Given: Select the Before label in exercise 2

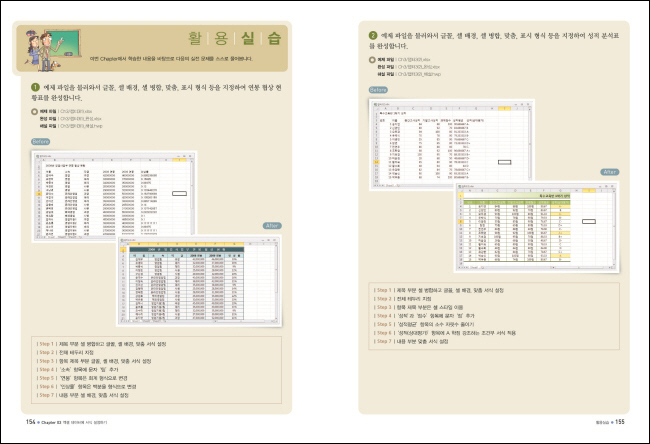Looking at the screenshot, I should pyautogui.click(x=378, y=89).
